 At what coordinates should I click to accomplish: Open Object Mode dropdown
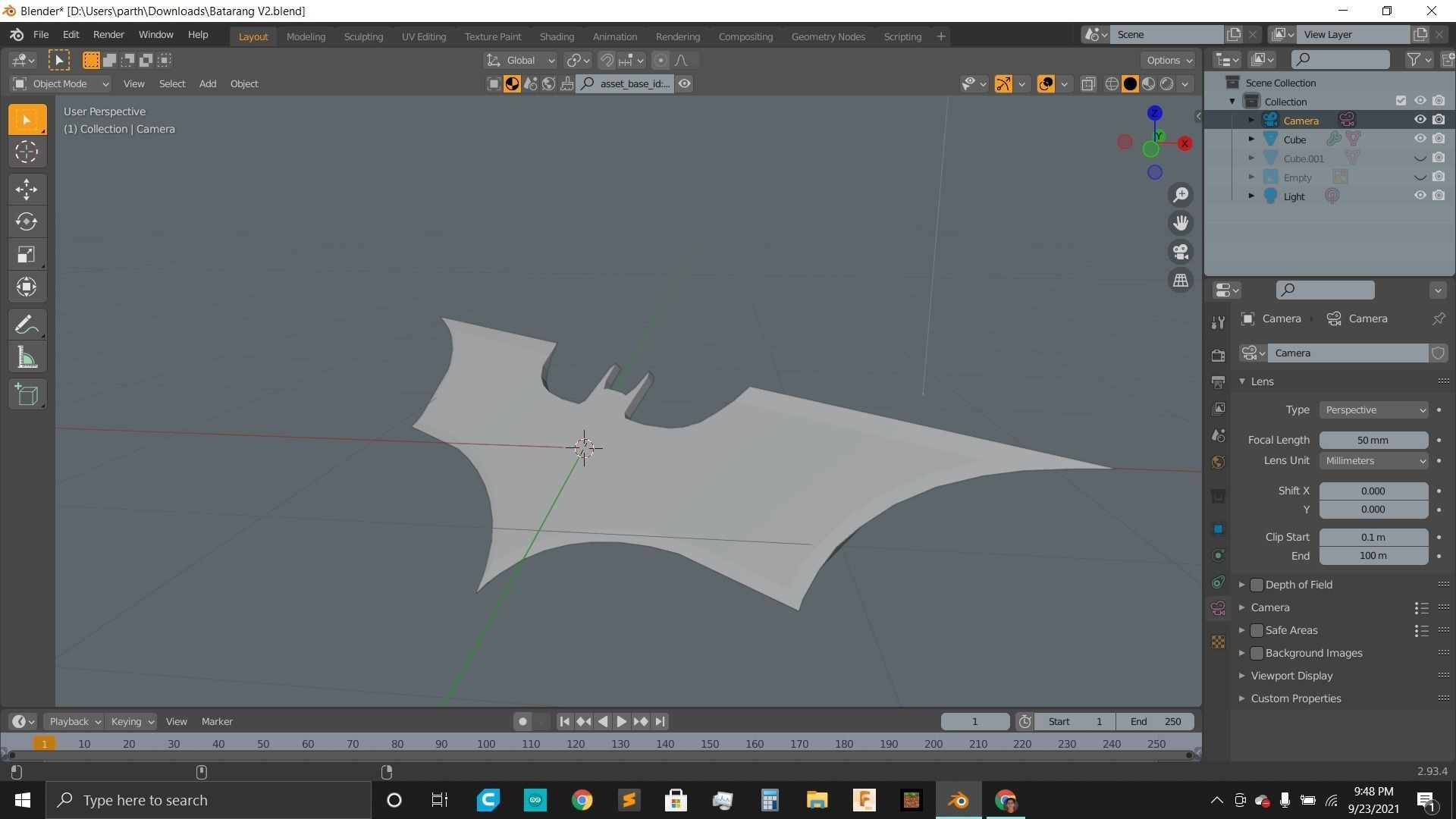[61, 83]
